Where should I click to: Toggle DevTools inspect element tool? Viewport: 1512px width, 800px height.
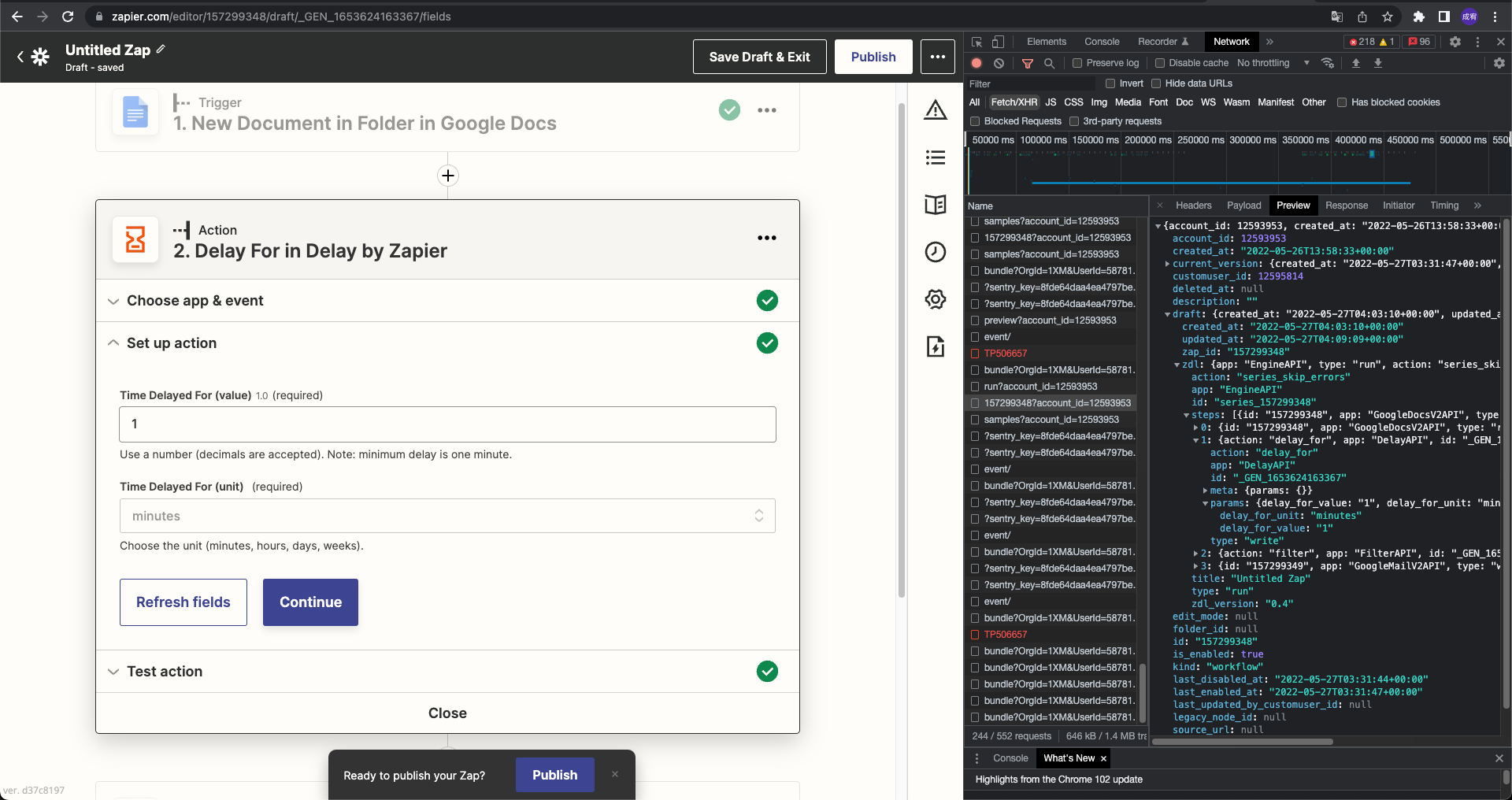[977, 42]
